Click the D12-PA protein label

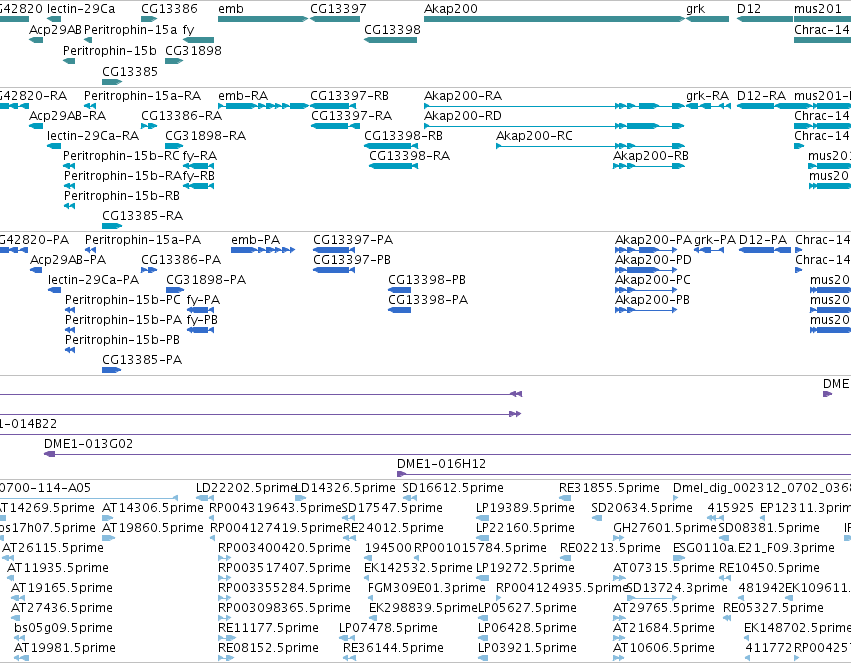tap(763, 240)
